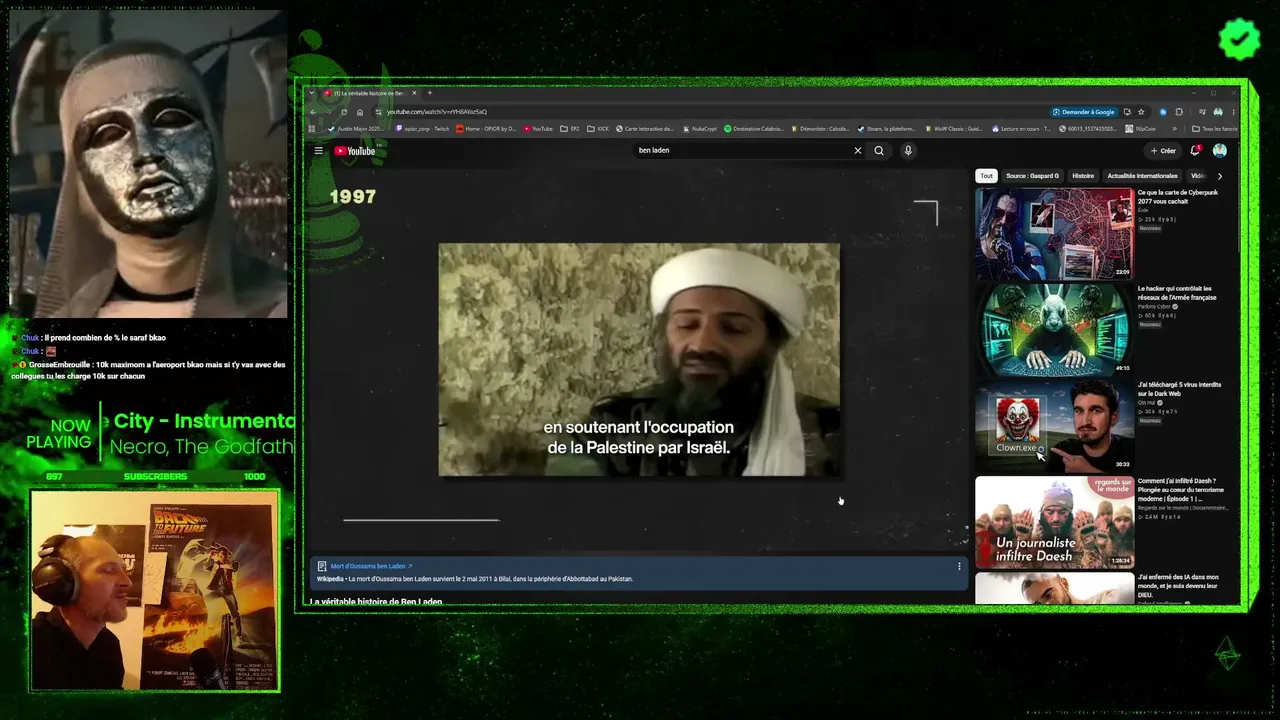Open the EP2 bookmark folder
Image resolution: width=1280 pixels, height=720 pixels.
tap(570, 129)
